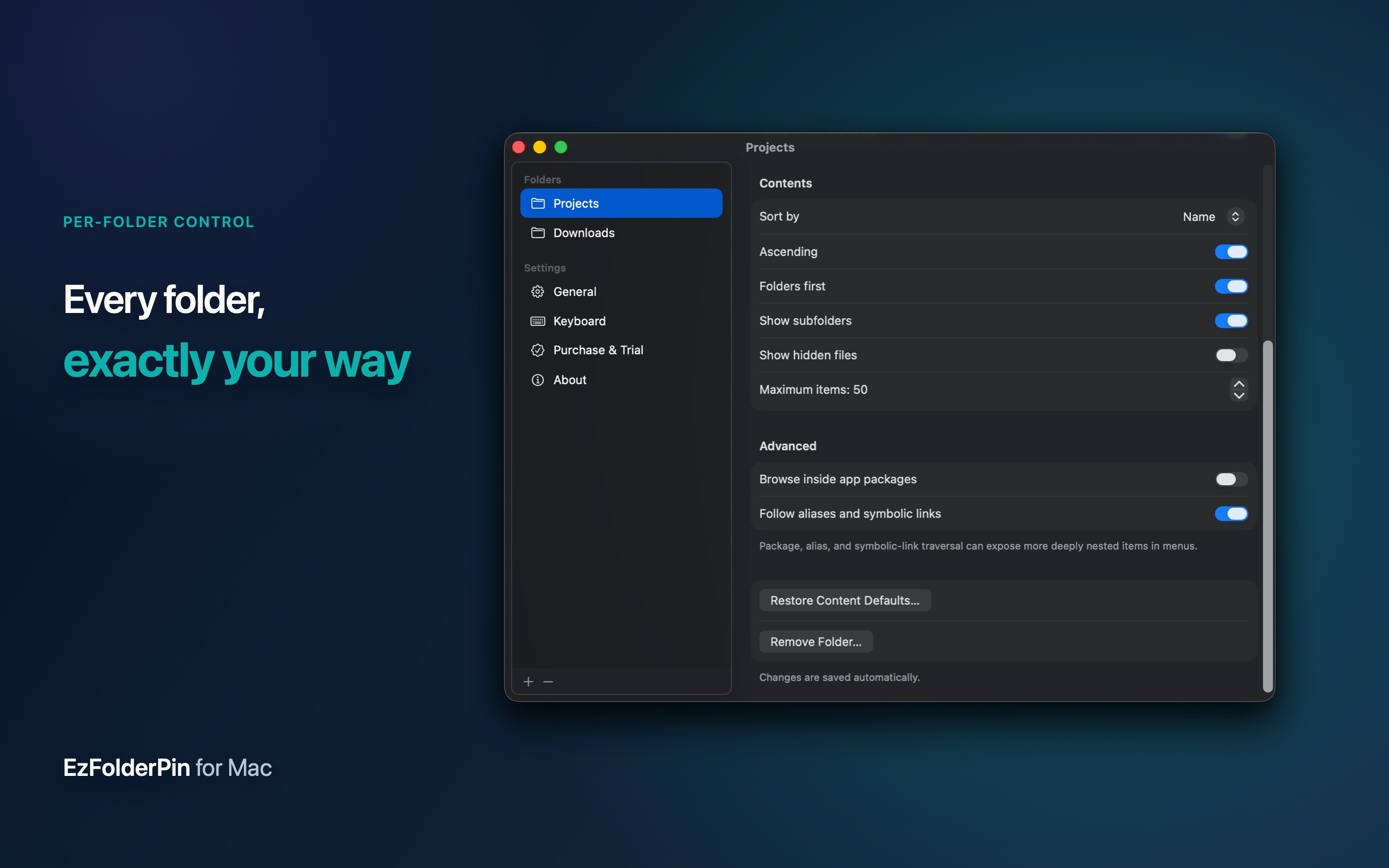This screenshot has width=1389, height=868.
Task: Enable Browse inside app packages
Action: tap(1231, 479)
